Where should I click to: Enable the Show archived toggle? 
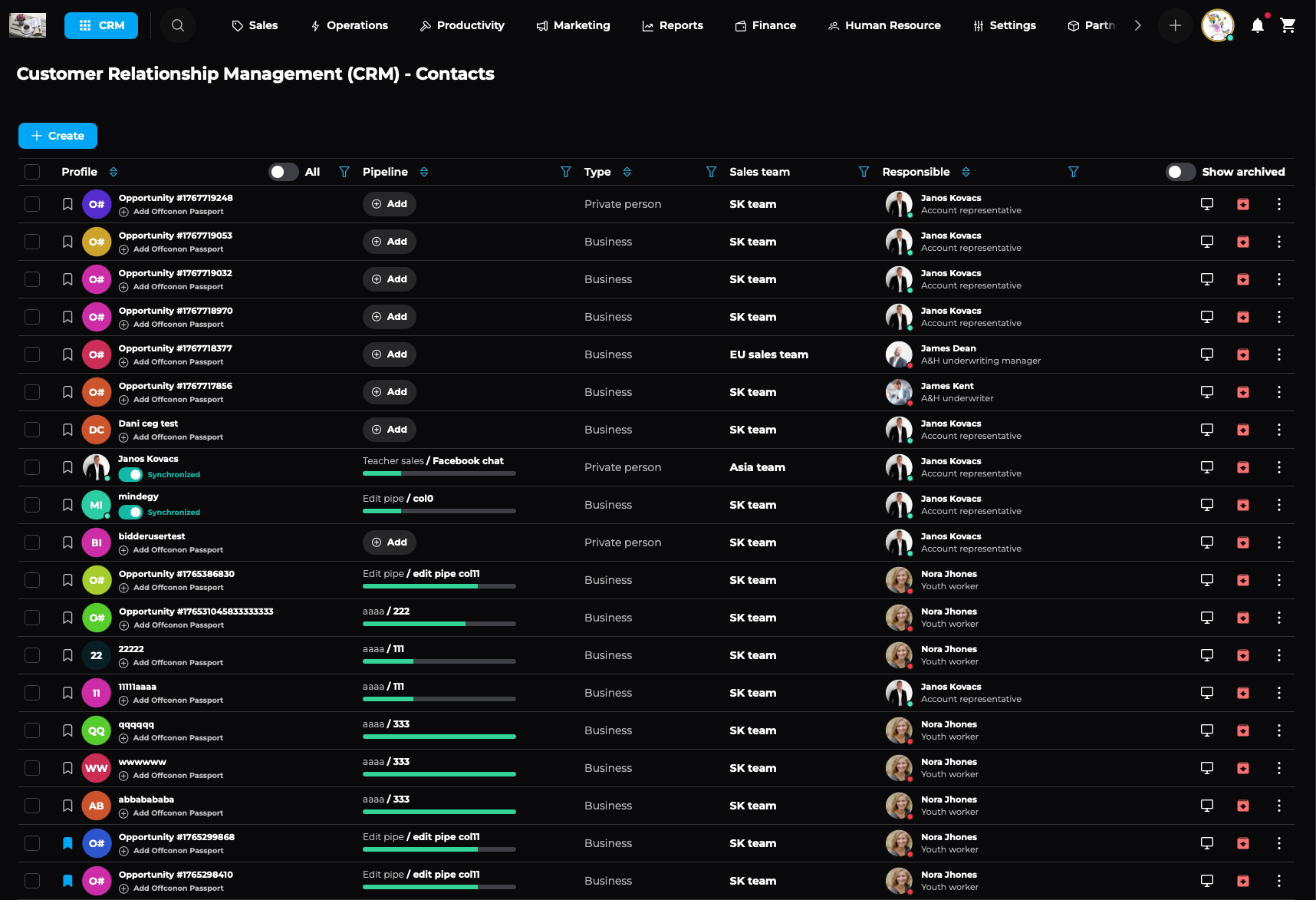tap(1179, 172)
